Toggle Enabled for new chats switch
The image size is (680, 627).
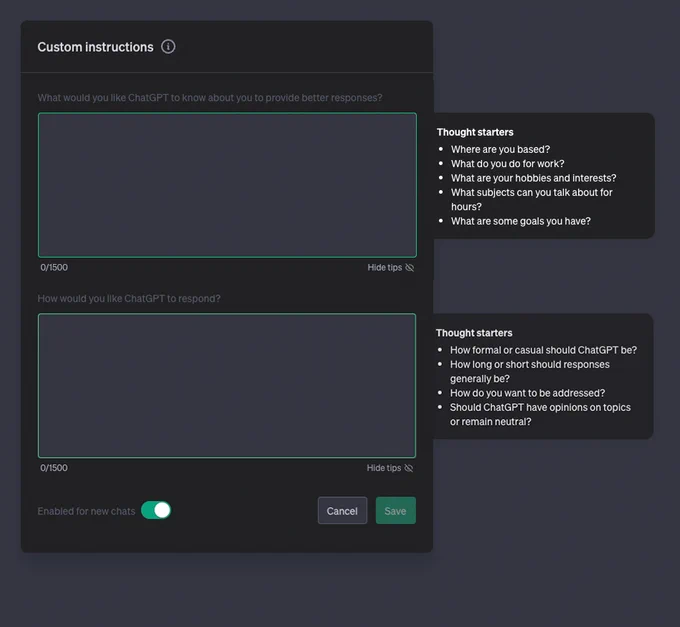156,510
